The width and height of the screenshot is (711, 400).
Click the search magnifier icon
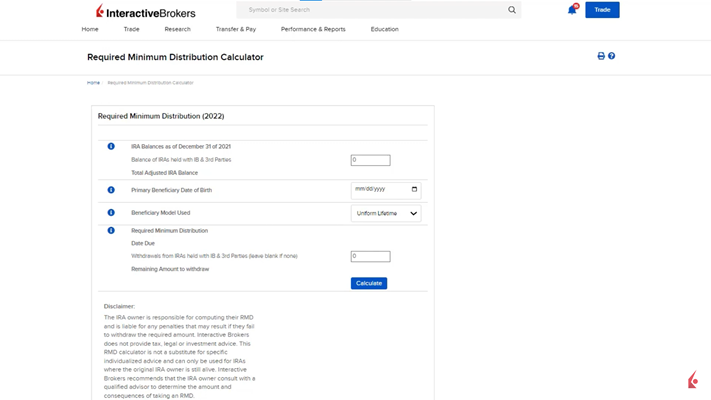click(512, 10)
